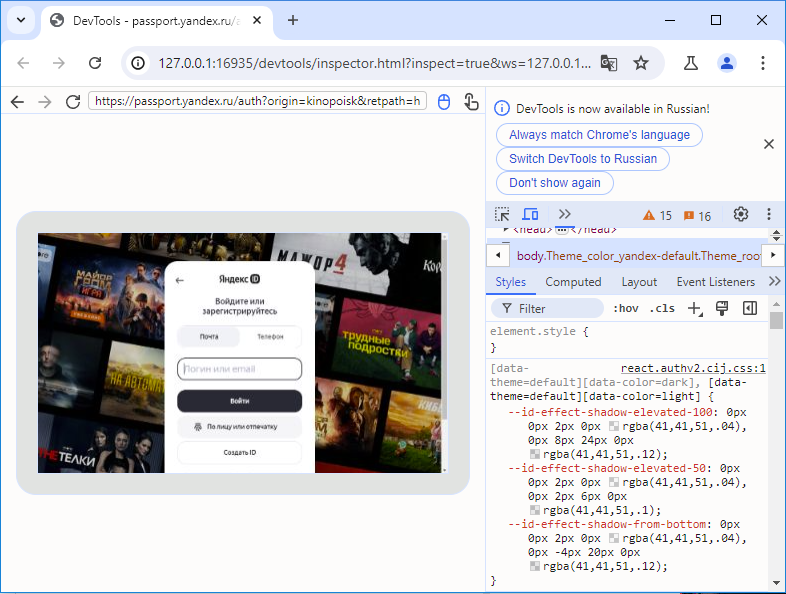Image resolution: width=786 pixels, height=594 pixels.
Task: Toggle the device toolbar icon
Action: tap(530, 215)
